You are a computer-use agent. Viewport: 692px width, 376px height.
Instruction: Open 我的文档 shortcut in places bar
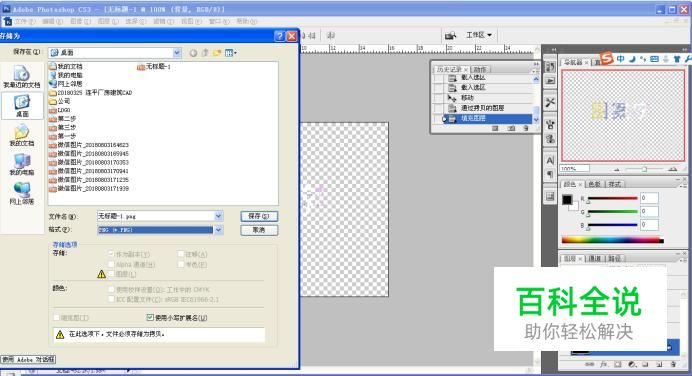point(22,135)
